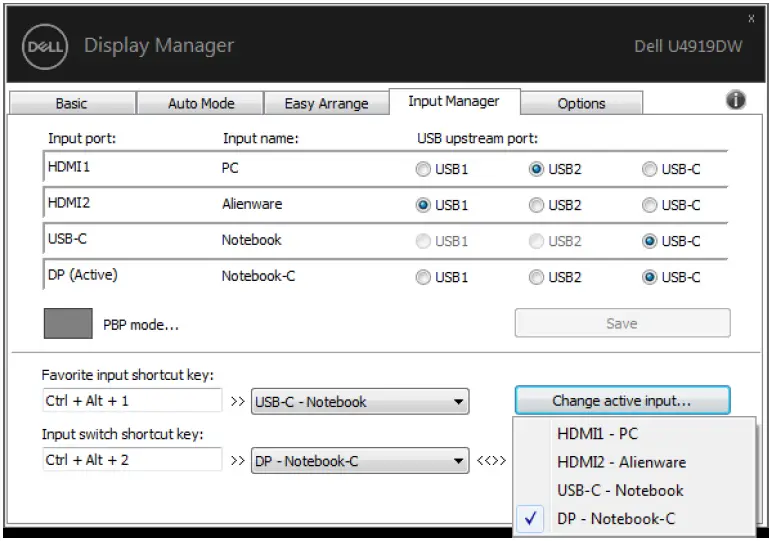The height and width of the screenshot is (541, 770).
Task: Click the Save button
Action: click(x=622, y=323)
